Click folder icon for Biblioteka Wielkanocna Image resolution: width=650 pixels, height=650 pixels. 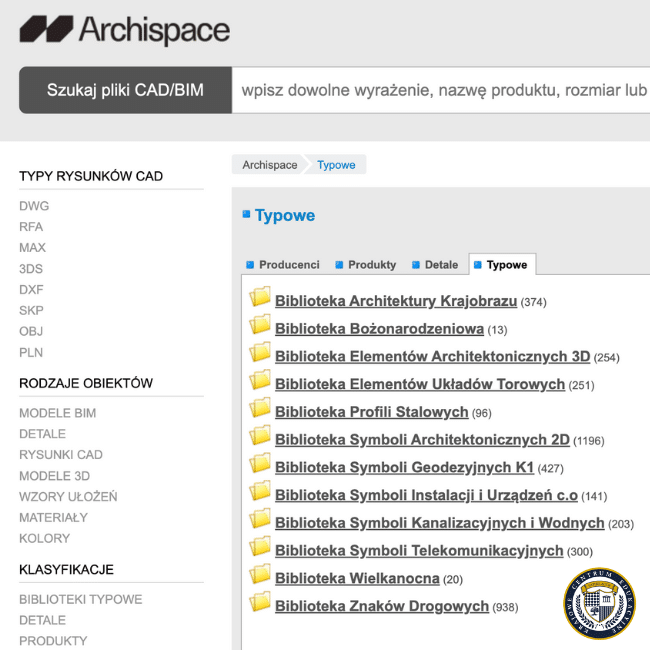point(260,574)
